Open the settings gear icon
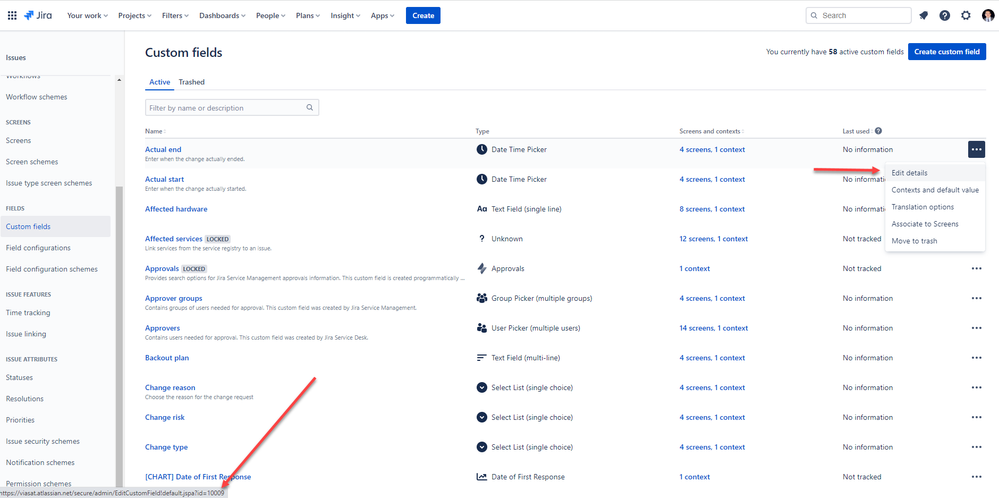The height and width of the screenshot is (498, 999). [x=966, y=15]
